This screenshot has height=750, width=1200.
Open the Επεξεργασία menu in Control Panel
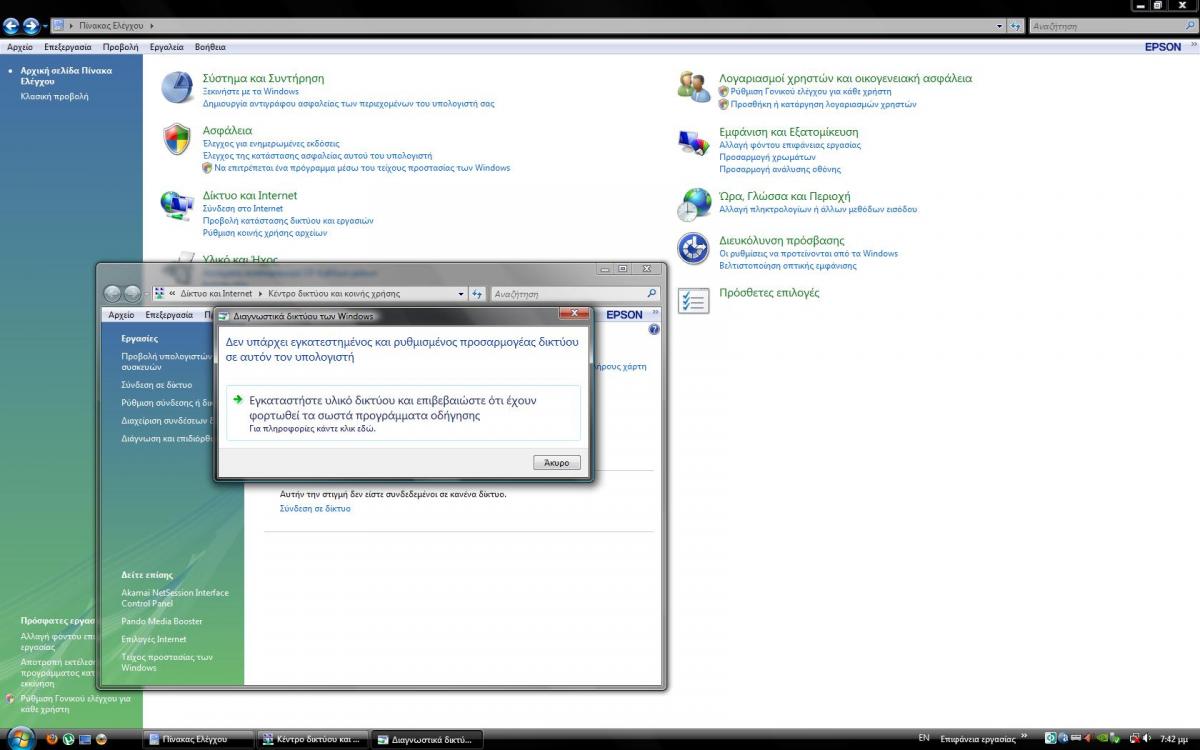click(x=68, y=47)
